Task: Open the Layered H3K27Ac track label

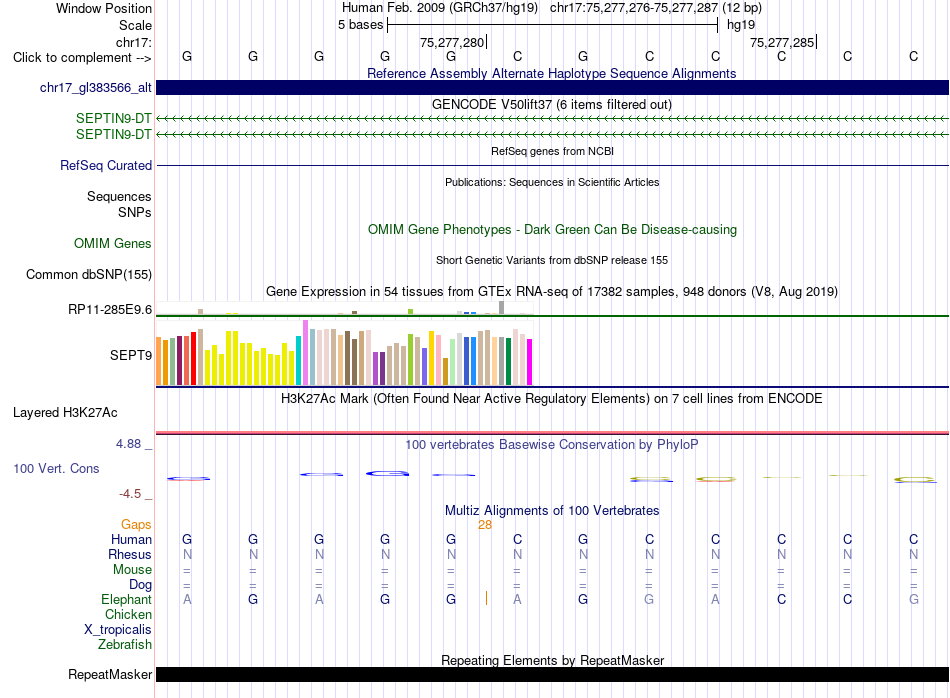Action: pyautogui.click(x=65, y=413)
